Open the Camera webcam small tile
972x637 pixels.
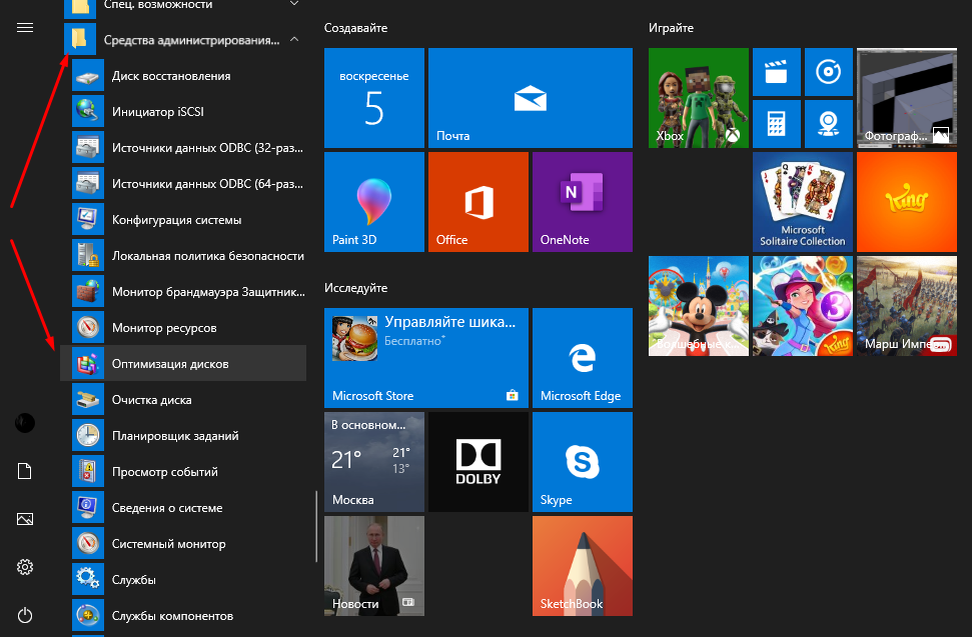829,124
